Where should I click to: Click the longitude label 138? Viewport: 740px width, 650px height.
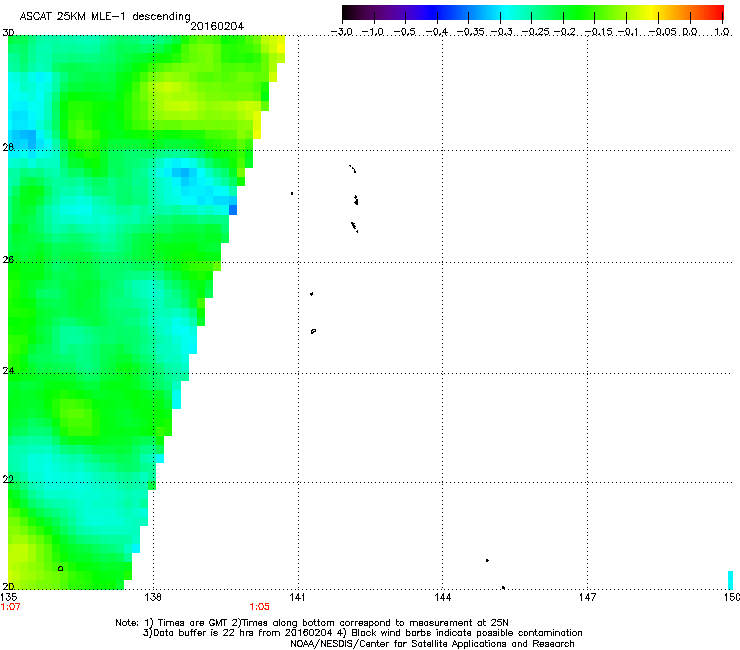coord(153,597)
